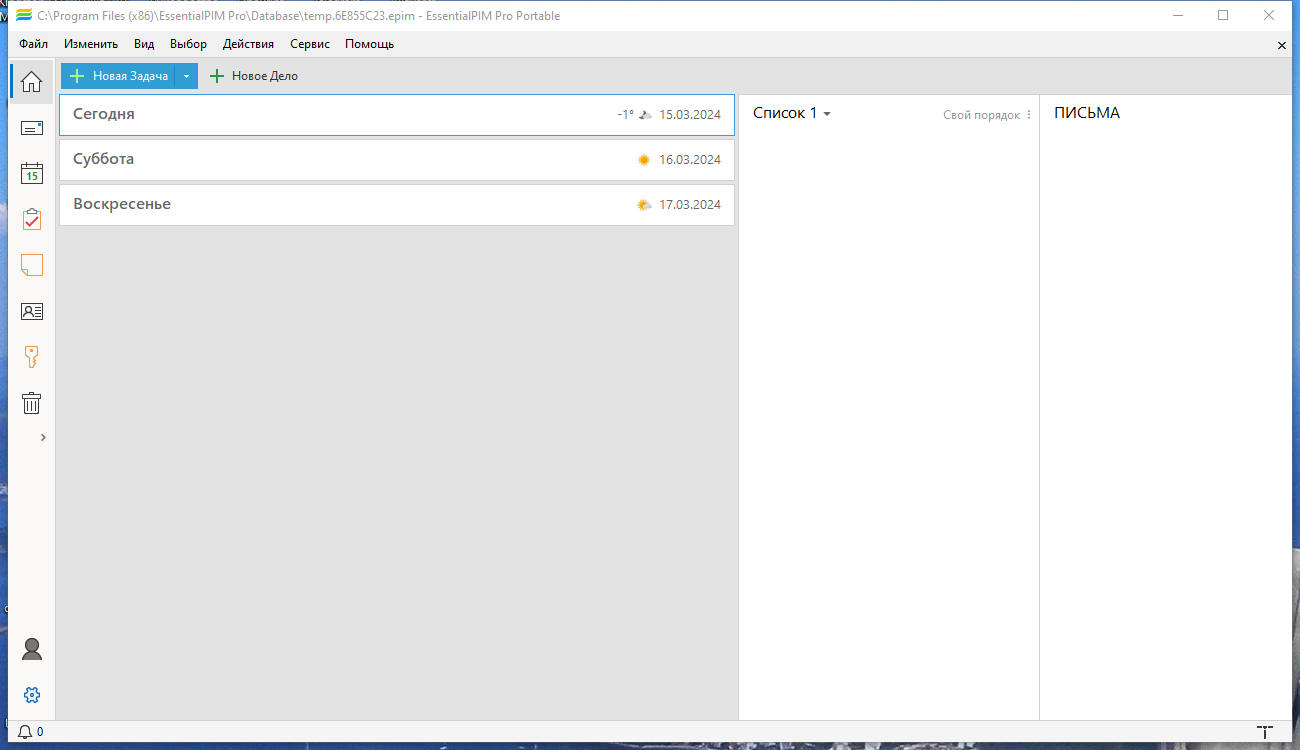Select the Сегодня day row
The height and width of the screenshot is (750, 1300).
[397, 115]
